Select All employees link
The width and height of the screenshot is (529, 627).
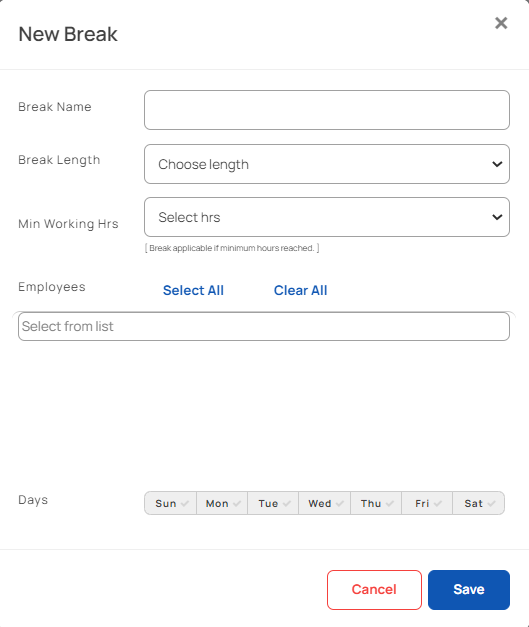tap(193, 290)
